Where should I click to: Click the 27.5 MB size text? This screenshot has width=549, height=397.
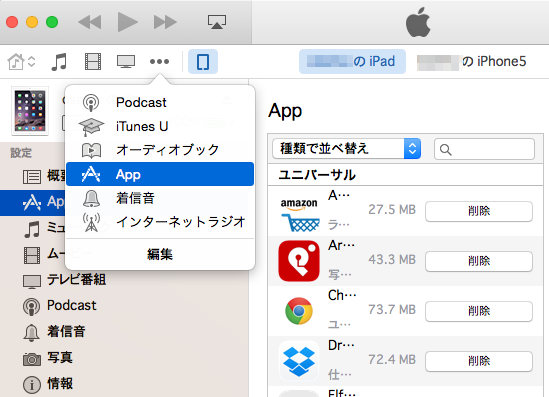pyautogui.click(x=392, y=210)
